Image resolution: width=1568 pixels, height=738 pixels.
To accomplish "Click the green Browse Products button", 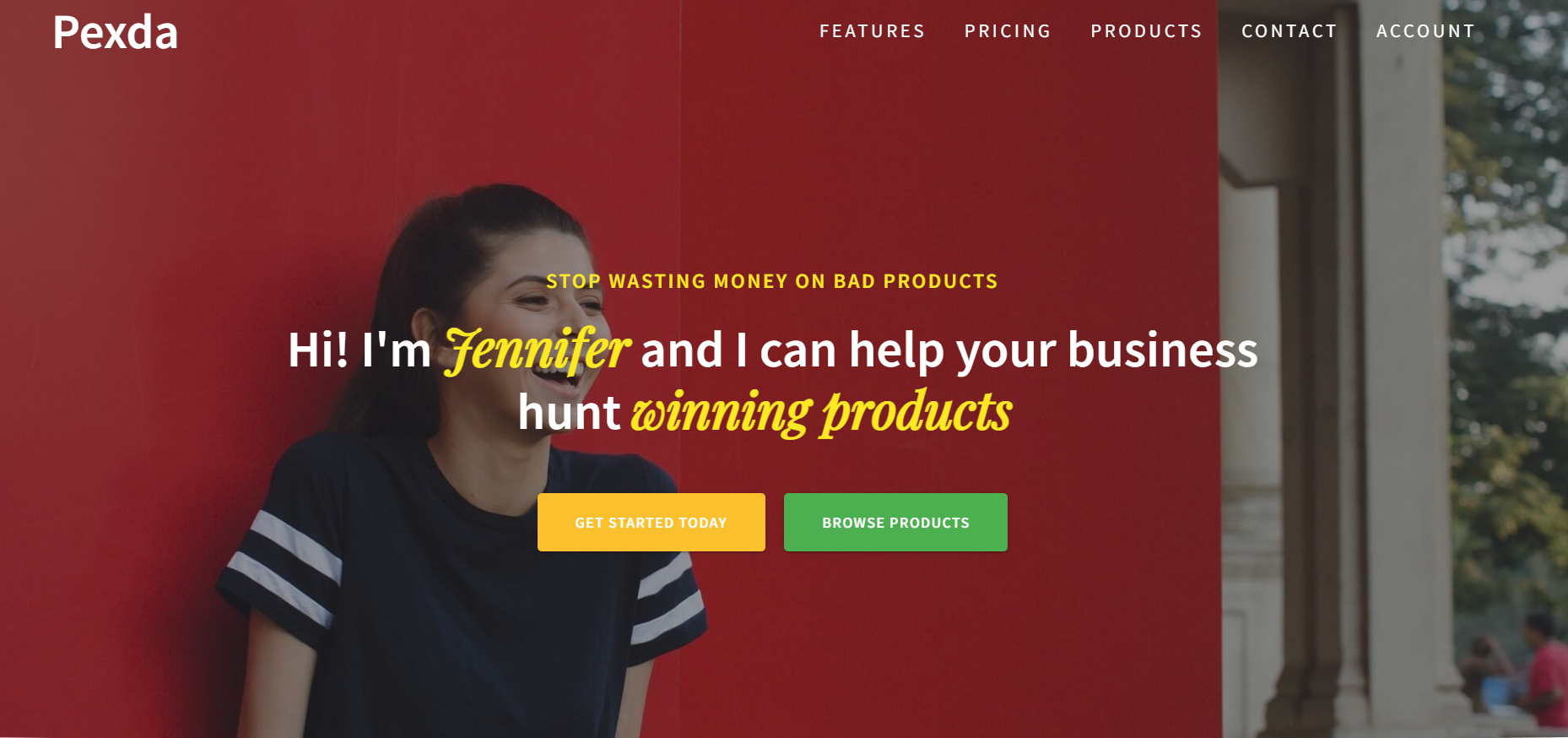I will pyautogui.click(x=895, y=522).
